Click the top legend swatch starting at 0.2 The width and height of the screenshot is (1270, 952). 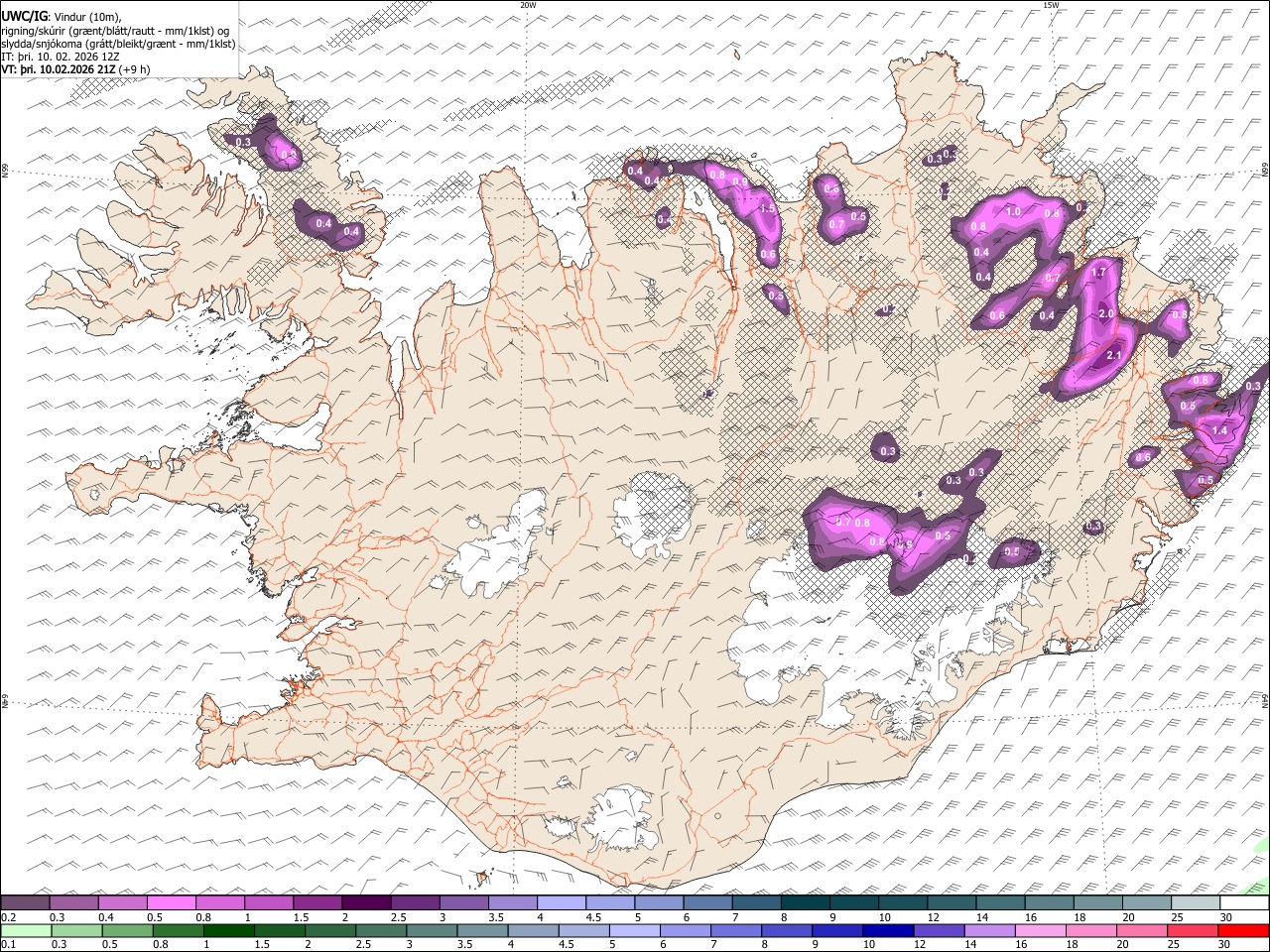tap(25, 903)
